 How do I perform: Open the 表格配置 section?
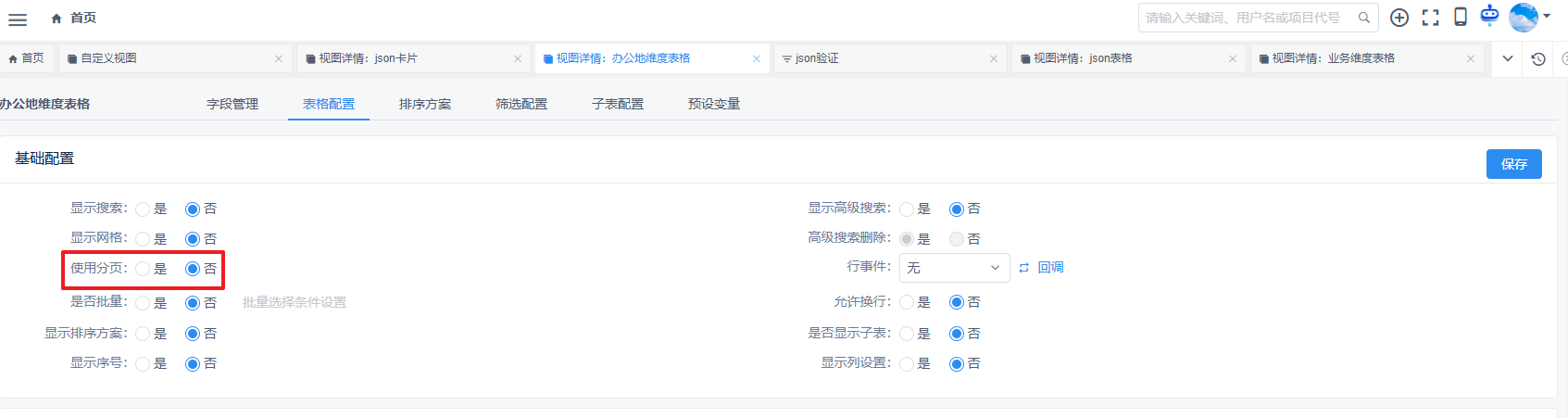click(x=329, y=104)
